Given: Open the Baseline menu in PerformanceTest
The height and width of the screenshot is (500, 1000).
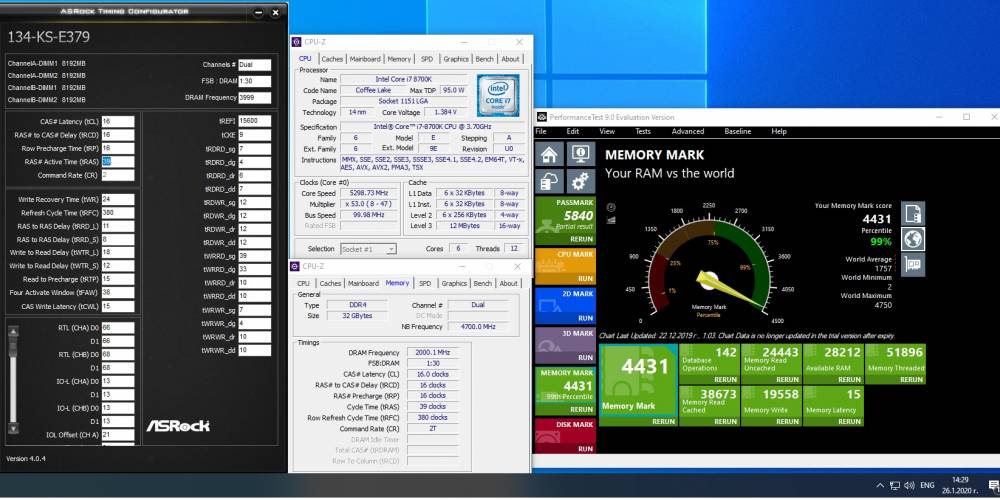Looking at the screenshot, I should click(737, 131).
